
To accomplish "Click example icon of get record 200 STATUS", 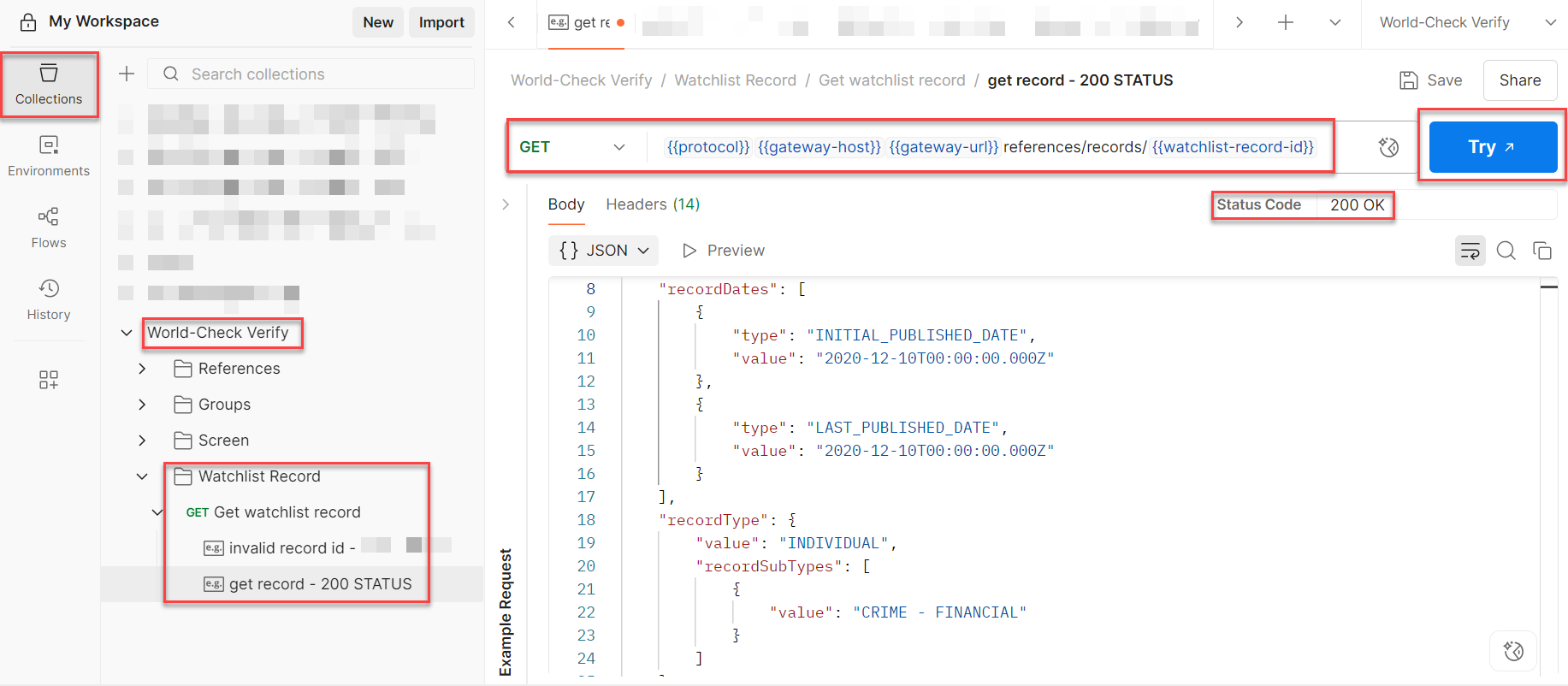I will coord(213,584).
